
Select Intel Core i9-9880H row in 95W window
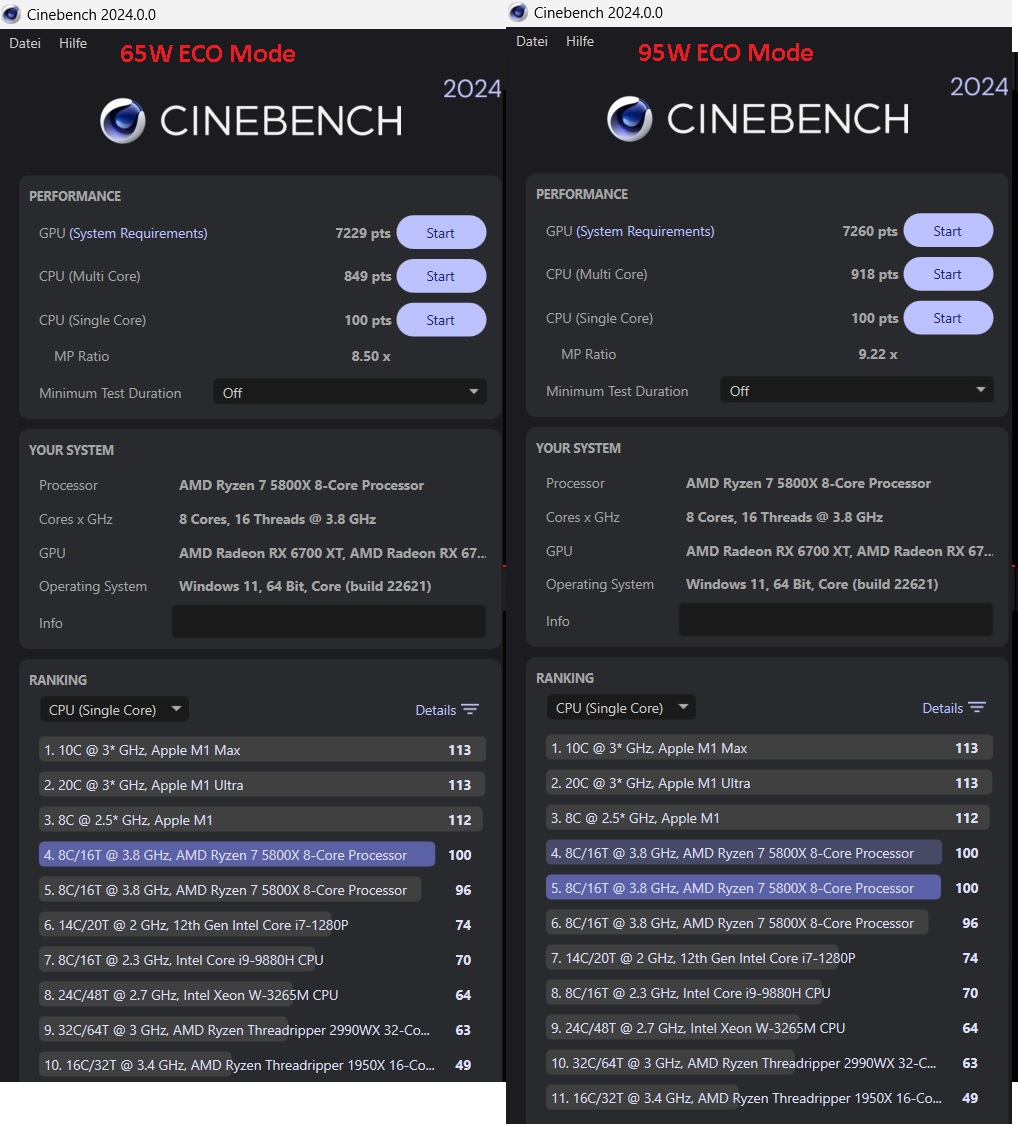(x=769, y=992)
